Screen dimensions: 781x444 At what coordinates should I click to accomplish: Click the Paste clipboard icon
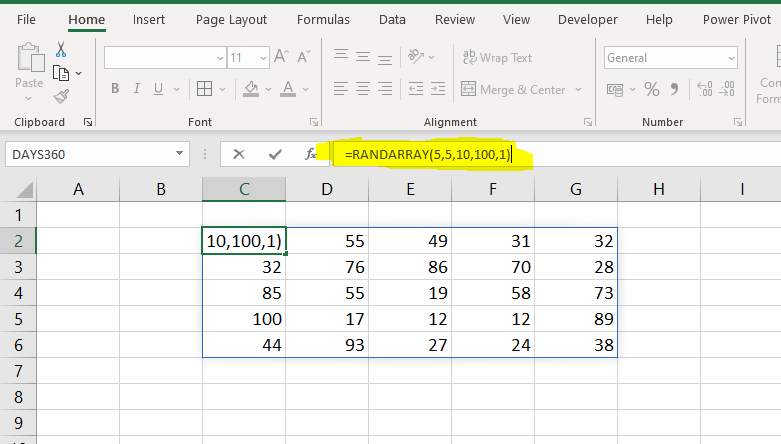(31, 58)
